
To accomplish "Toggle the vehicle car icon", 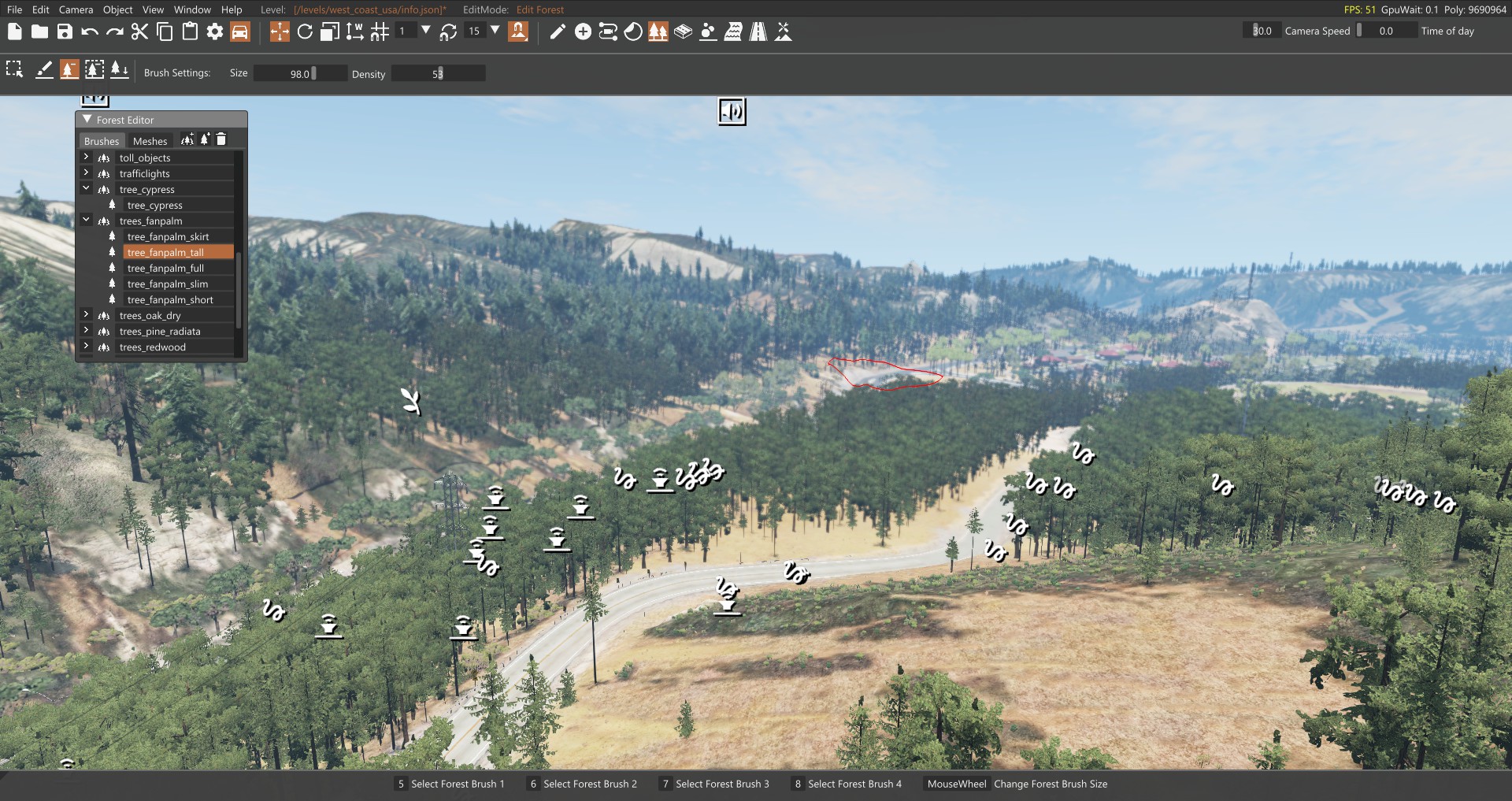I will pos(240,32).
